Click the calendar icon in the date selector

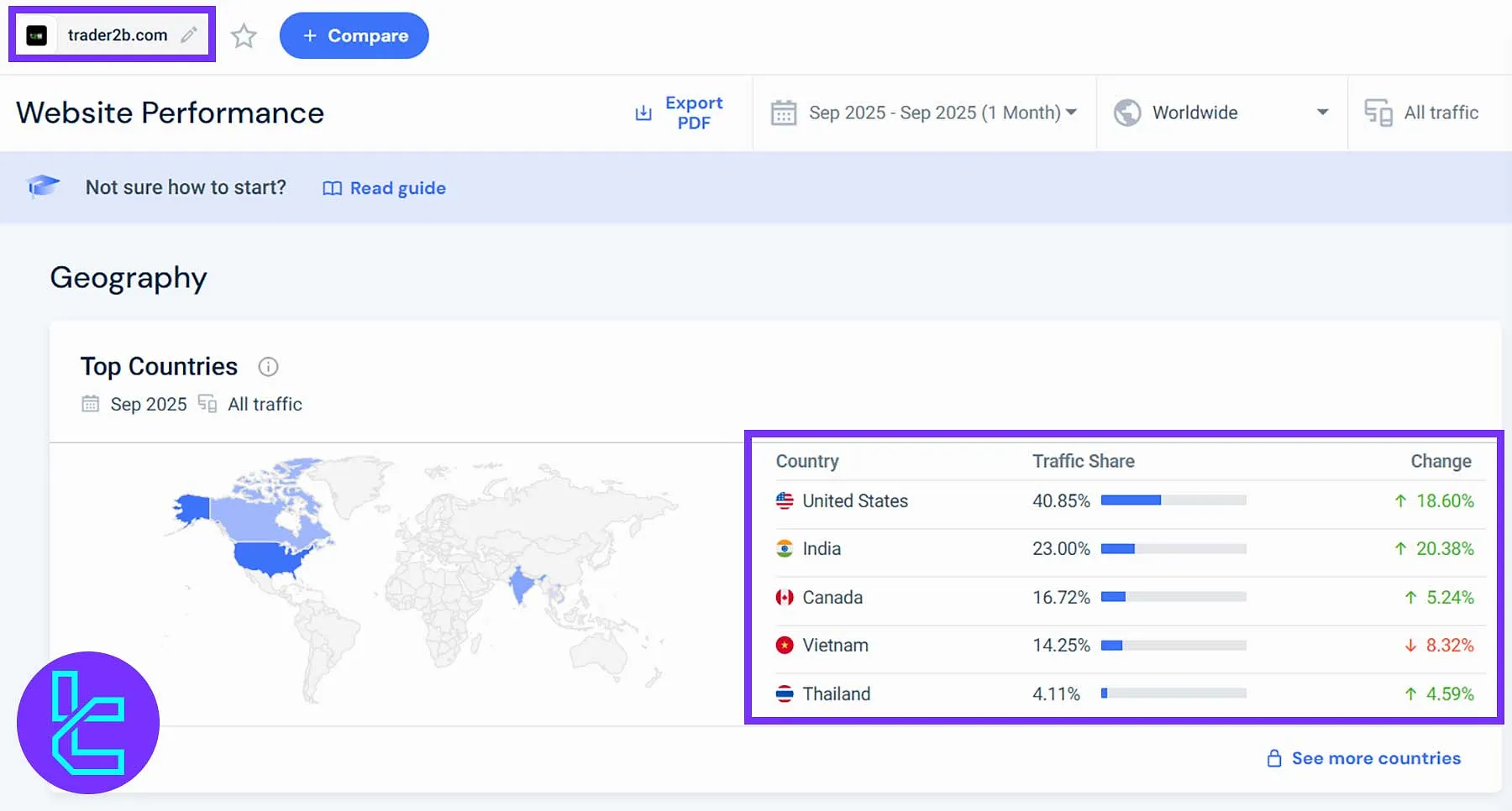click(x=785, y=112)
